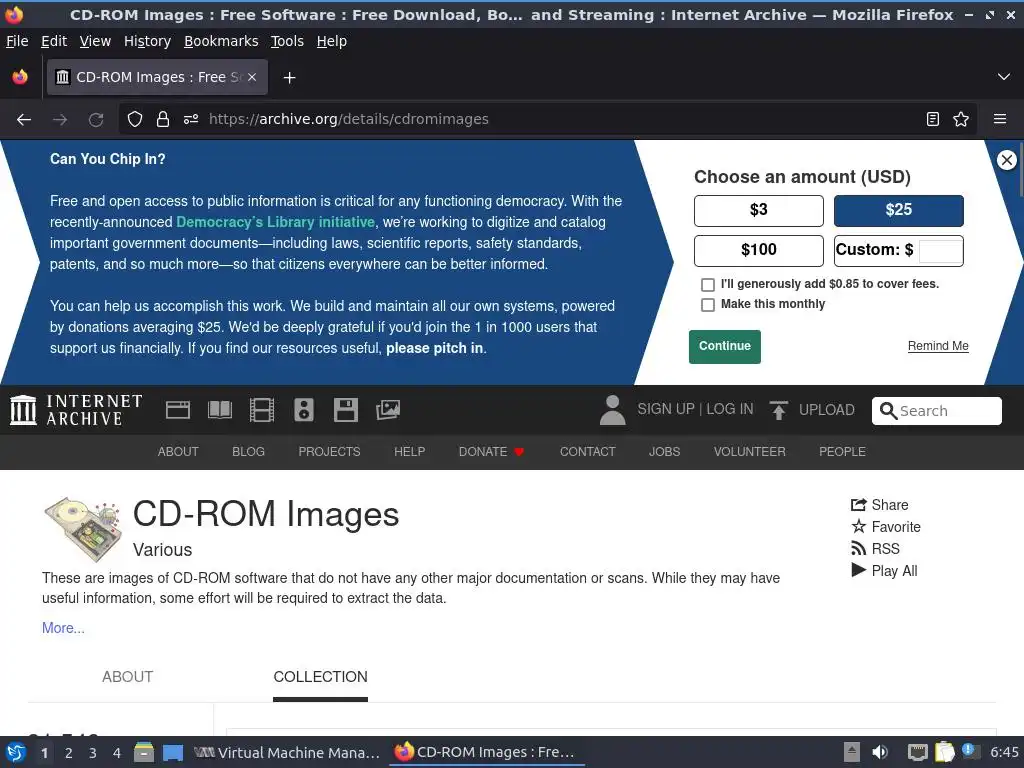Open the Texts book icon
The width and height of the screenshot is (1024, 768).
(x=219, y=410)
